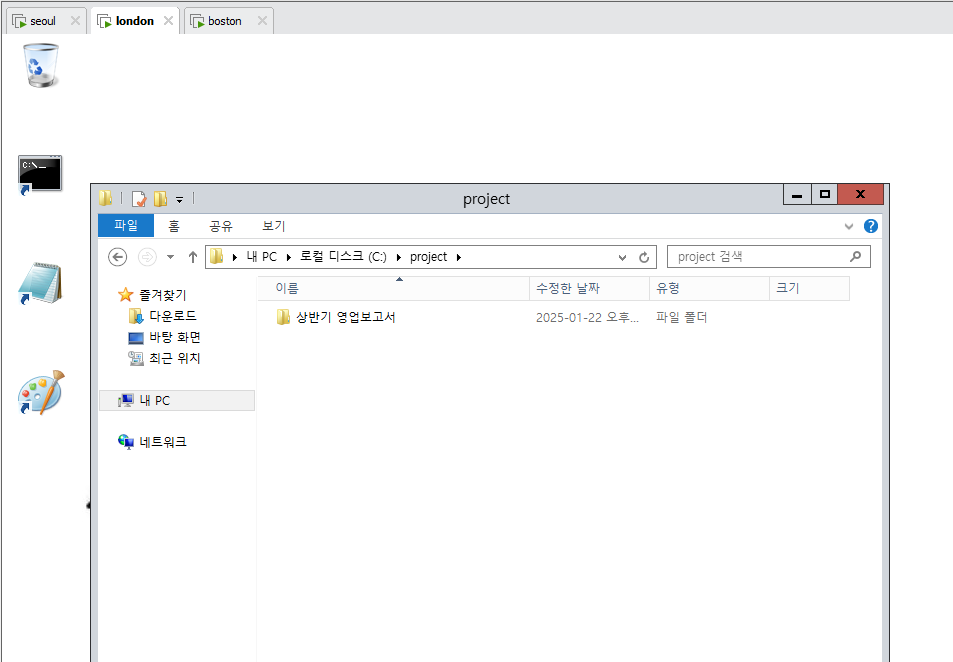Select 즐겨찾기 in the navigation pane

click(162, 295)
